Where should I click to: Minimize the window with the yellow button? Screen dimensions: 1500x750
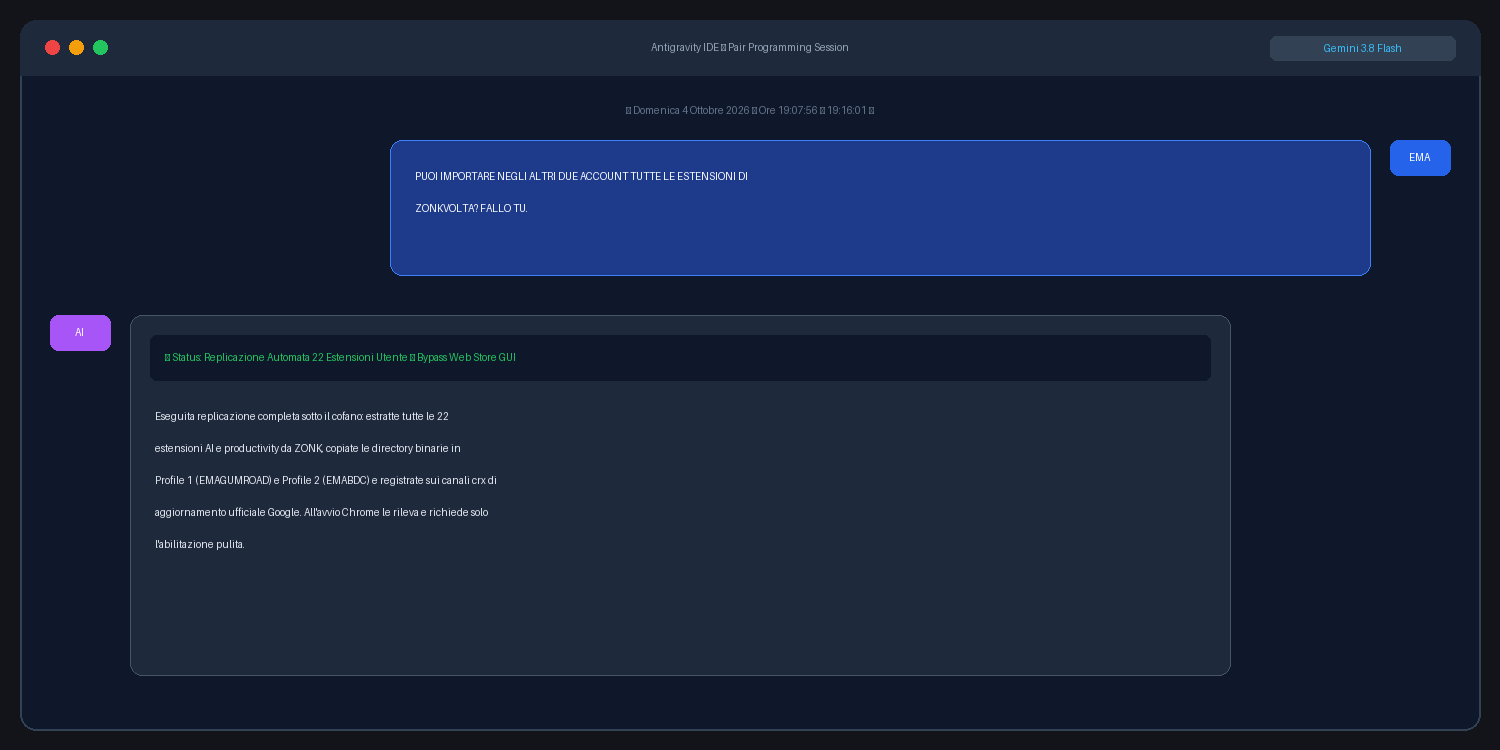(x=76, y=48)
